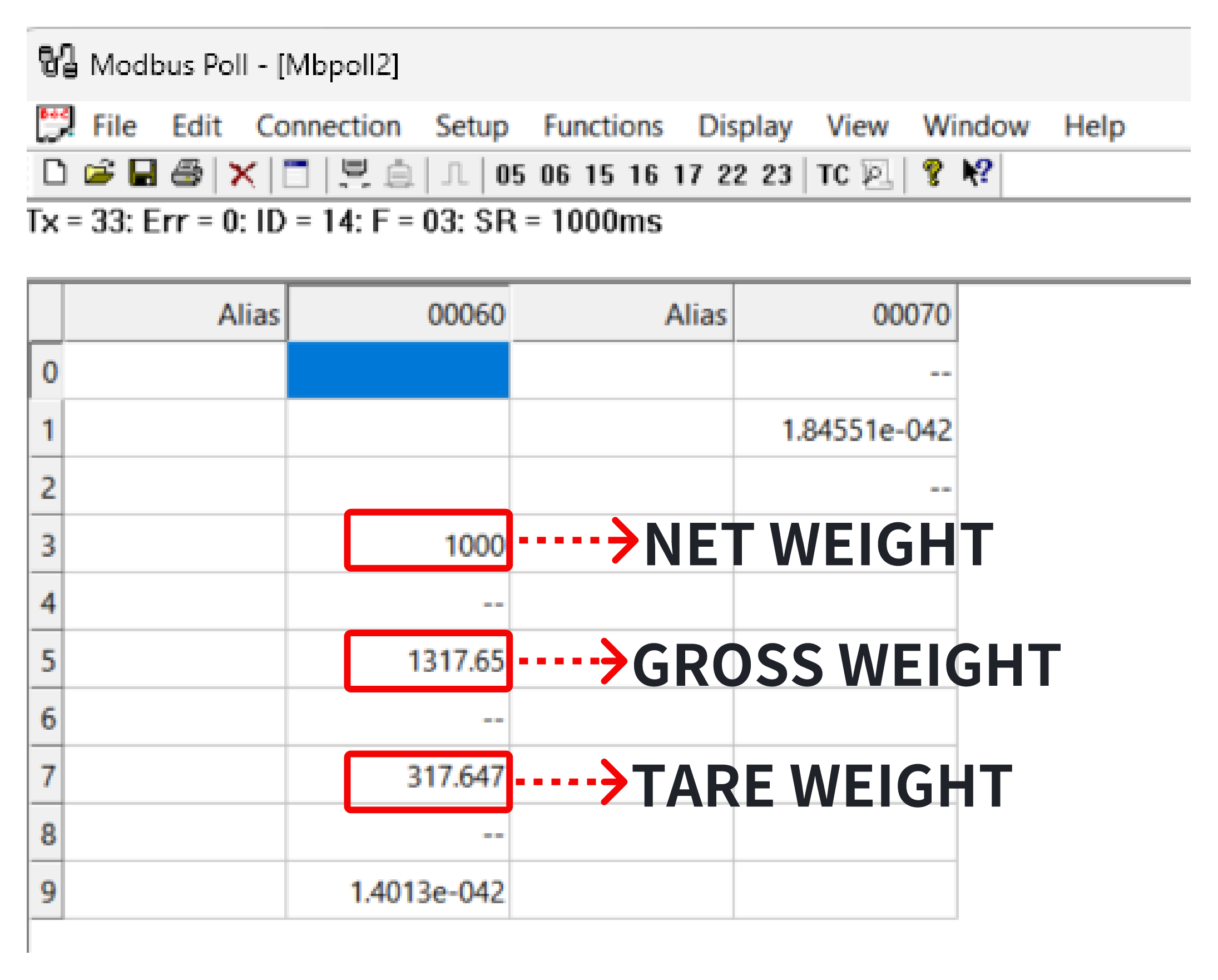Viewport: 1218px width, 980px height.
Task: Click row header 3
Action: (46, 543)
